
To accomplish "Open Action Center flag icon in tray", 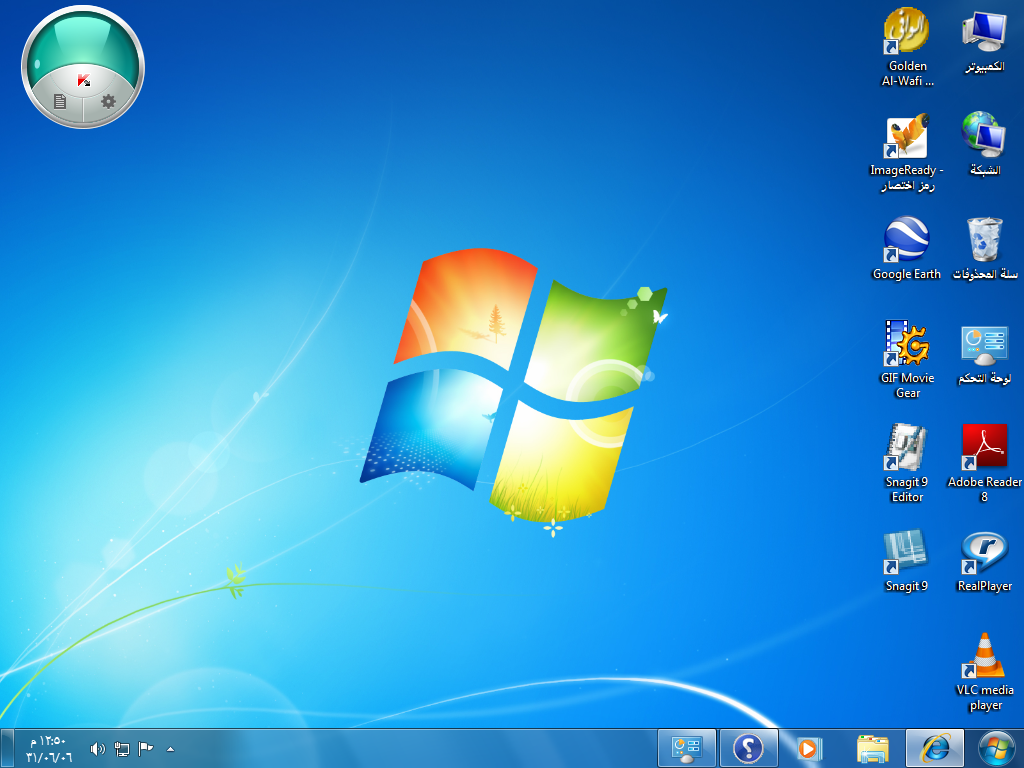I will pyautogui.click(x=146, y=749).
